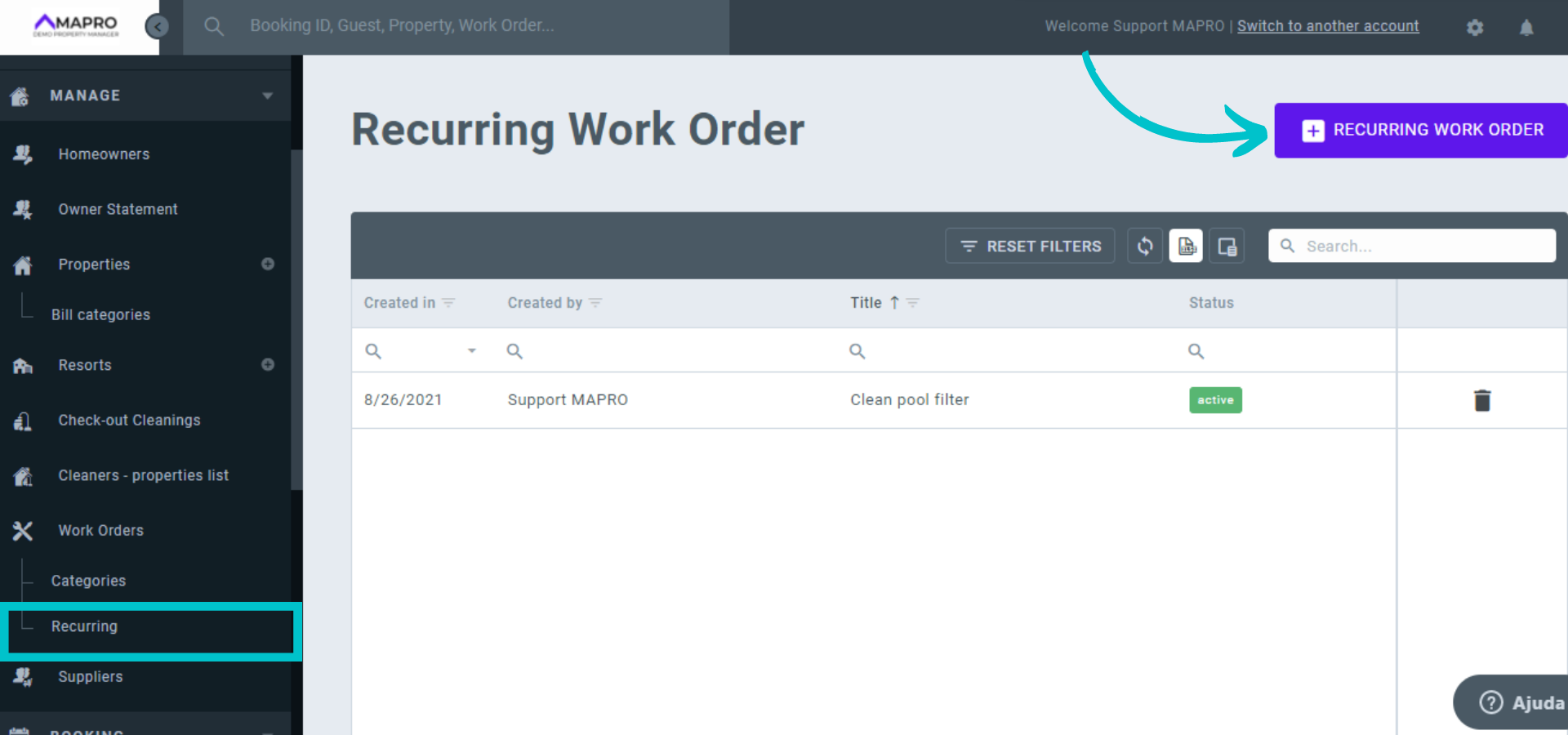Screen dimensions: 1568x735
Task: Collapse the MANAGE section
Action: tap(268, 95)
